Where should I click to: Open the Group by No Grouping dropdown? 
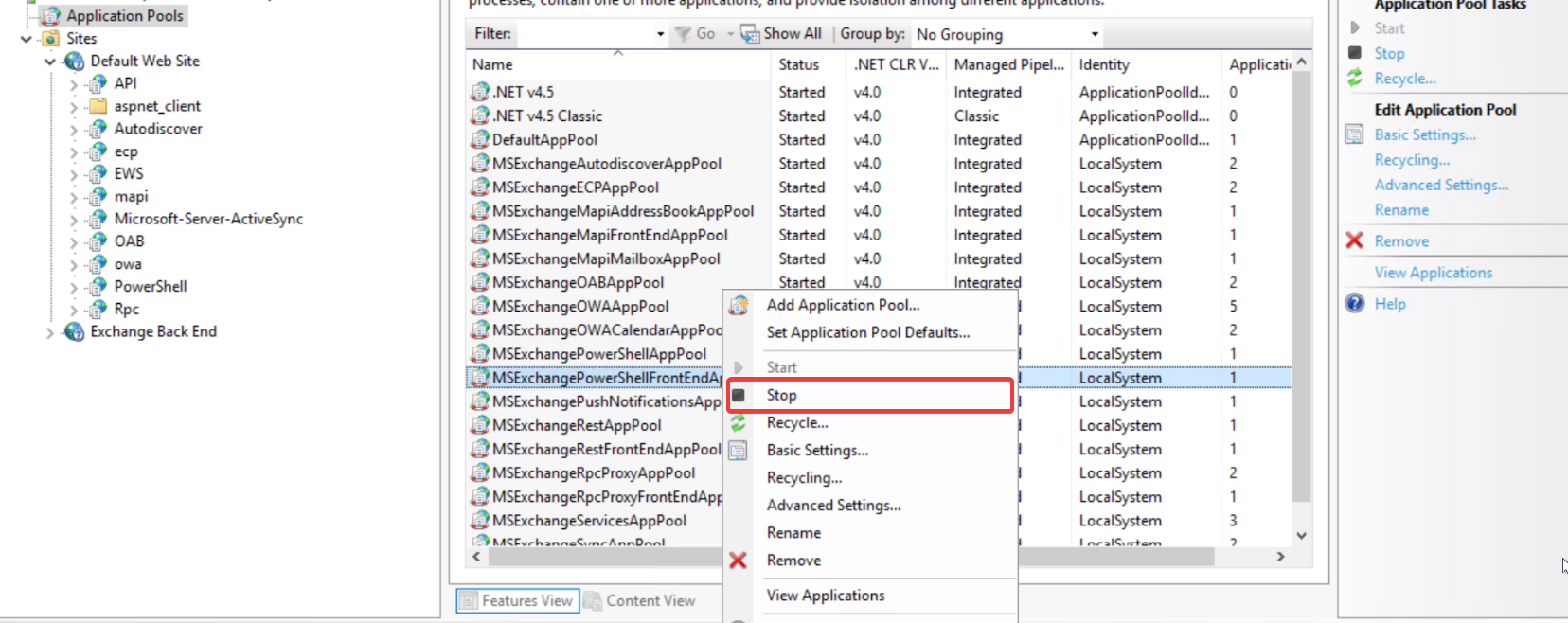point(1095,34)
